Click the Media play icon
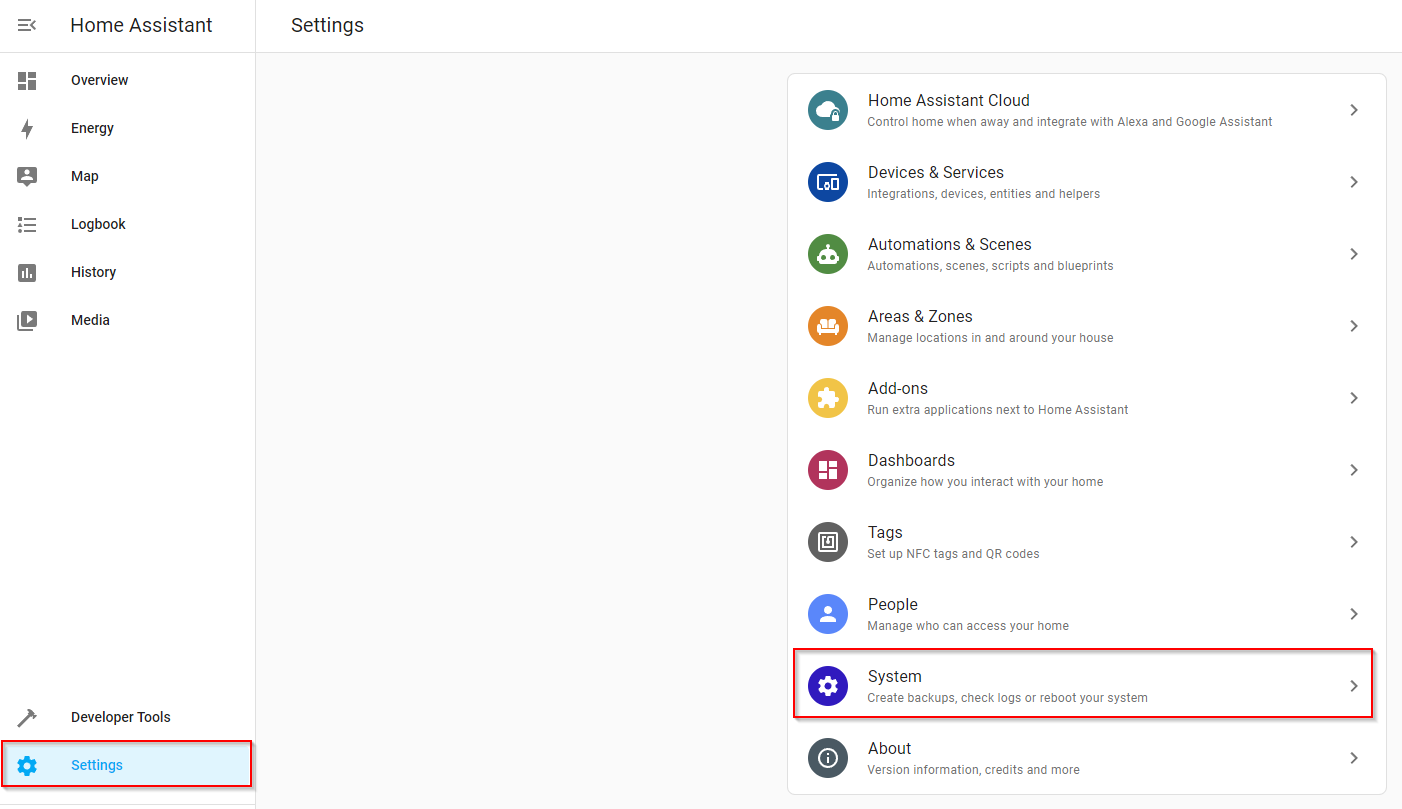The width and height of the screenshot is (1402, 809). (27, 321)
